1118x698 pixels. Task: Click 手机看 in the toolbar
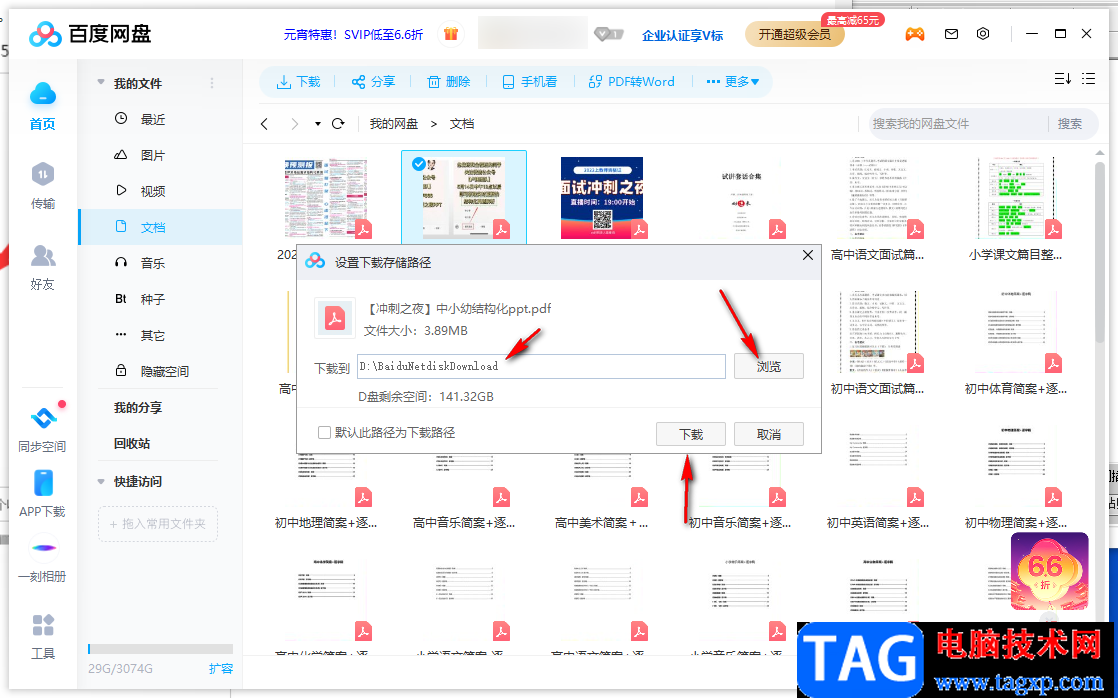coord(529,82)
